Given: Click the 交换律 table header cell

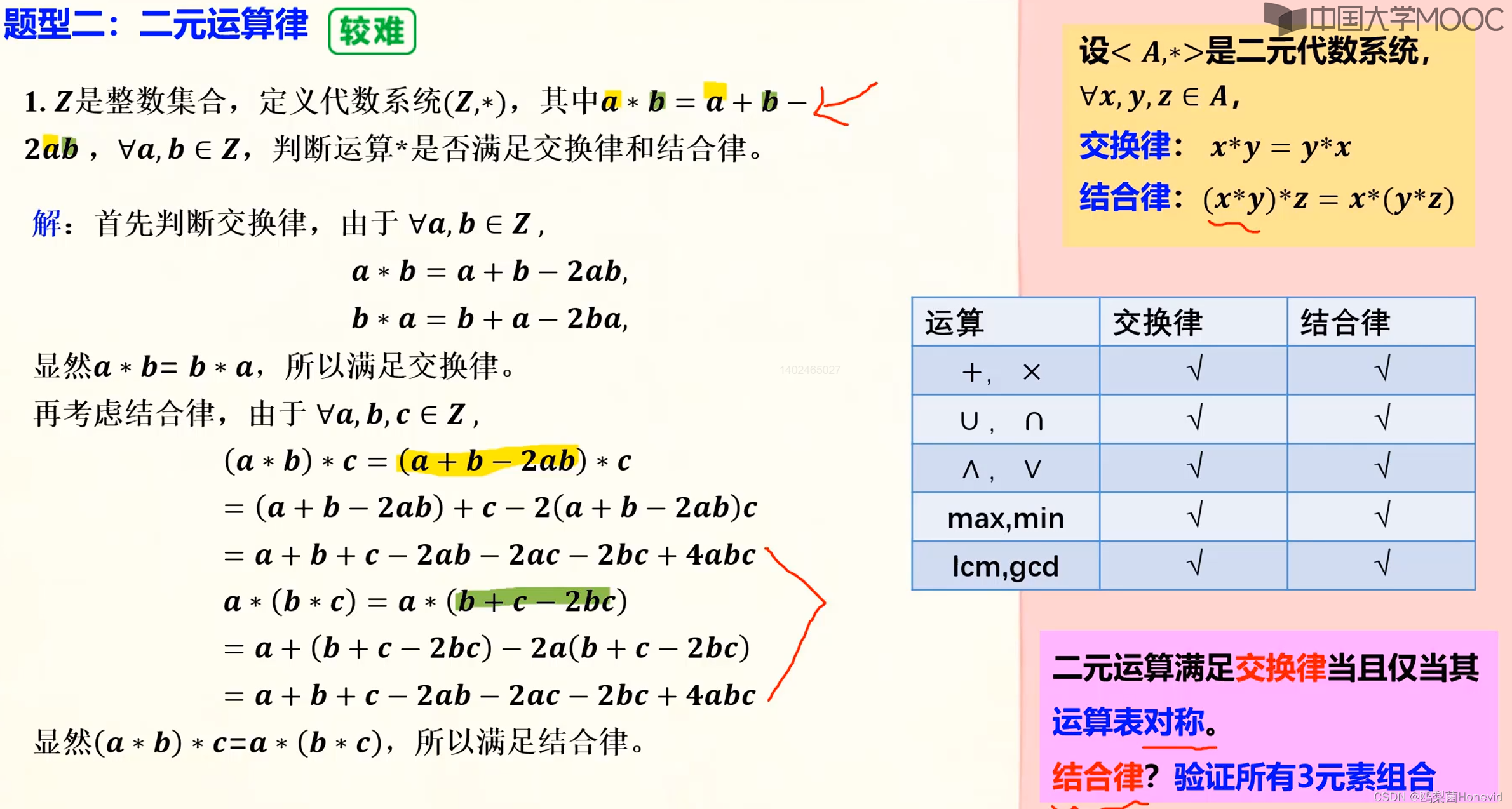Looking at the screenshot, I should 1193,322.
